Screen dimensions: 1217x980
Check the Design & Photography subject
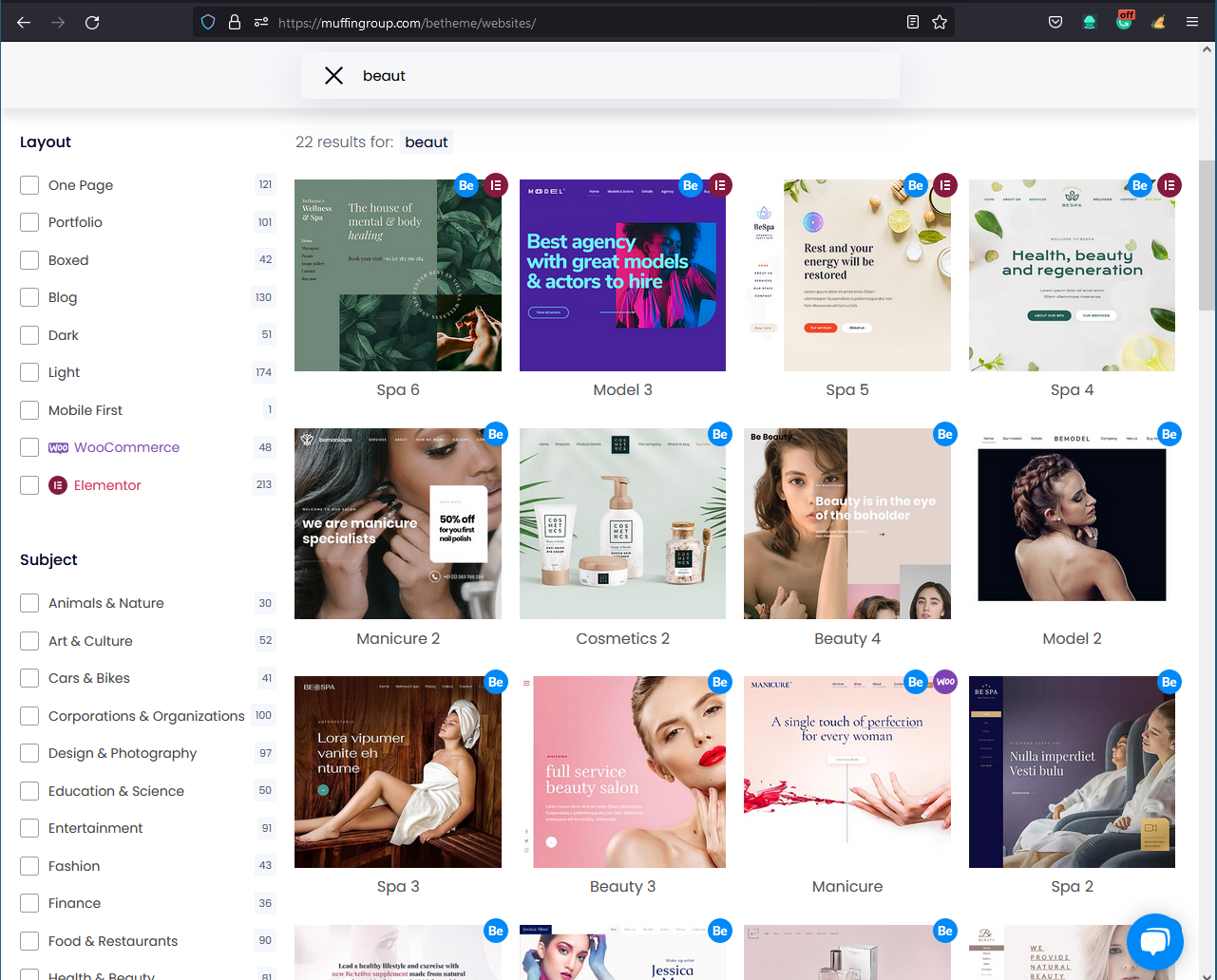[29, 753]
